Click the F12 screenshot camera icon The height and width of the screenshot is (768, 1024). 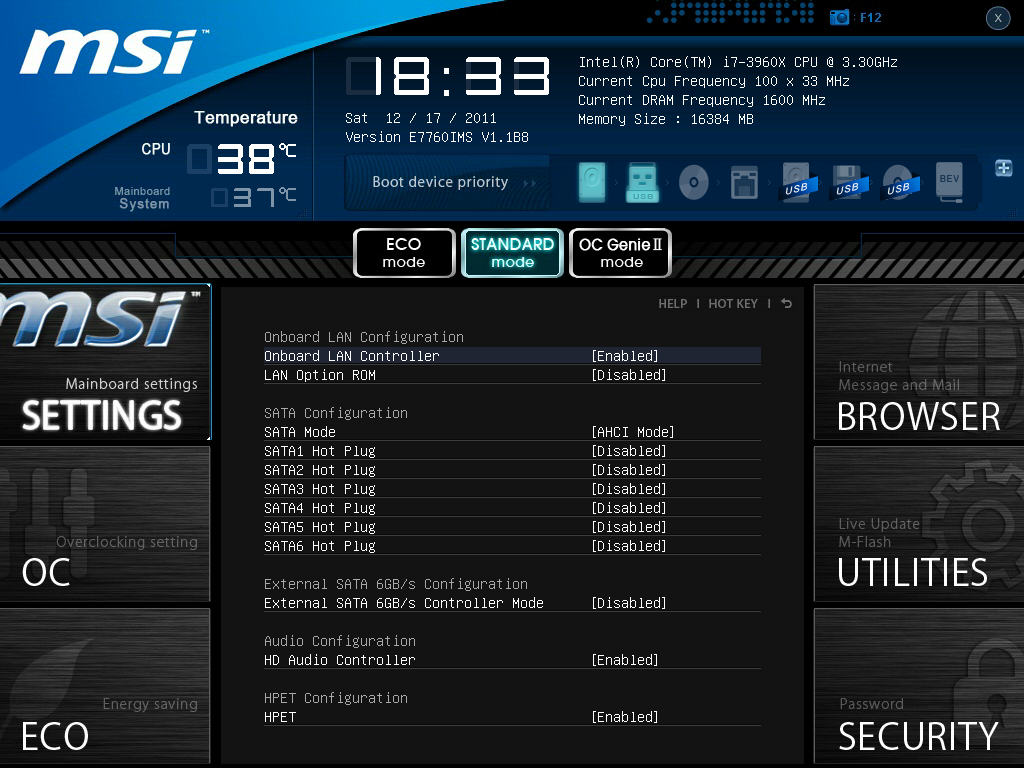[x=839, y=18]
